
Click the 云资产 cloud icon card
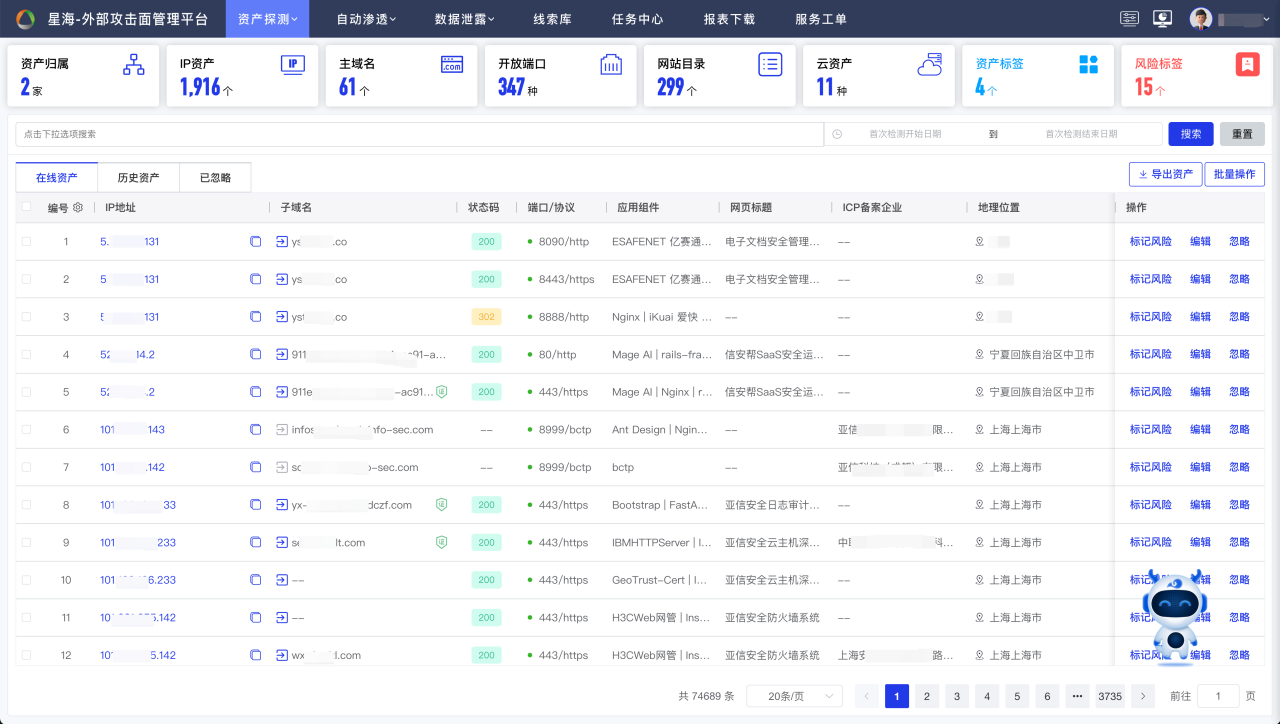pyautogui.click(x=930, y=65)
